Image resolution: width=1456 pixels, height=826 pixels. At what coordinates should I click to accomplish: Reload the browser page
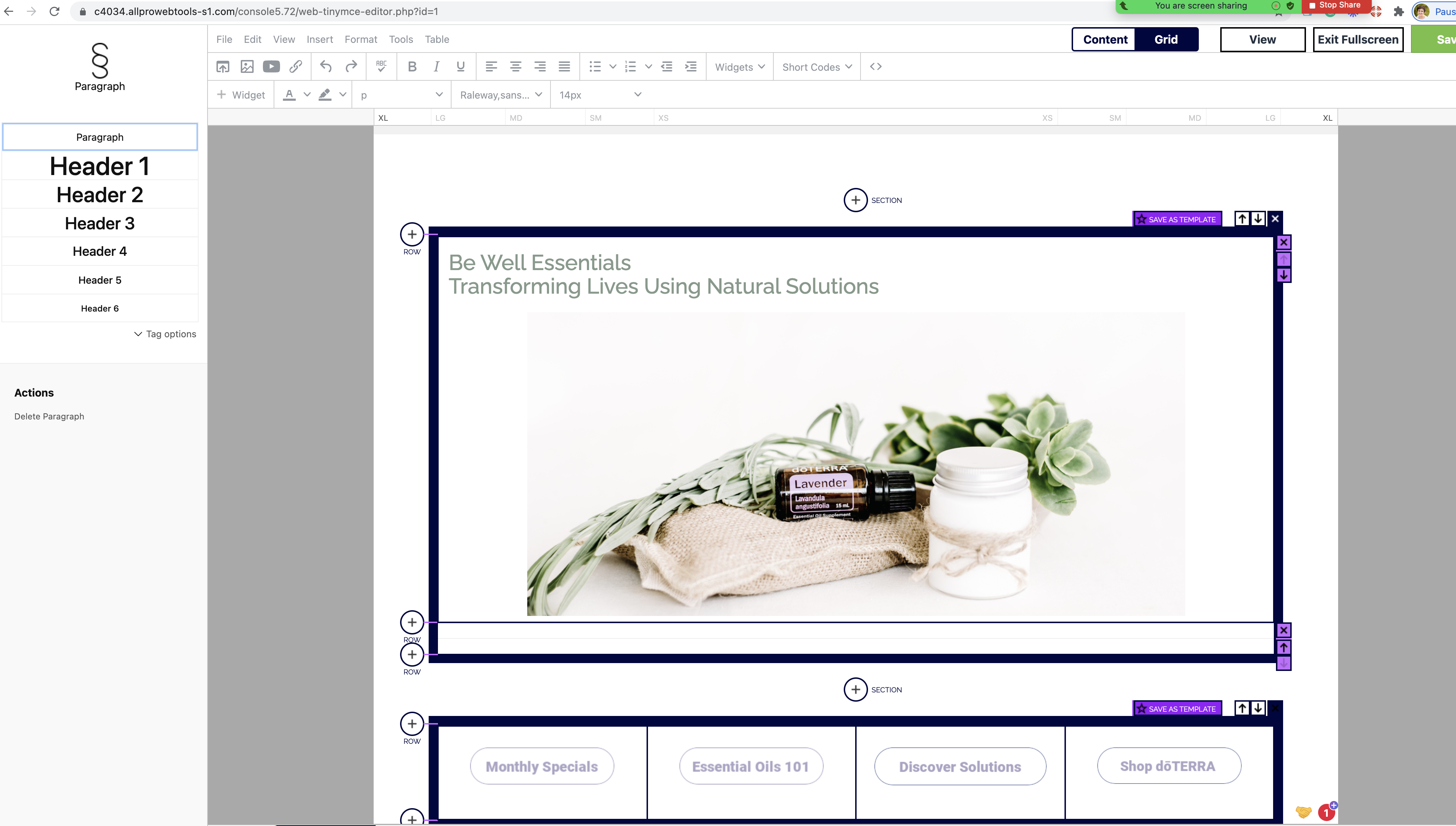coord(54,11)
